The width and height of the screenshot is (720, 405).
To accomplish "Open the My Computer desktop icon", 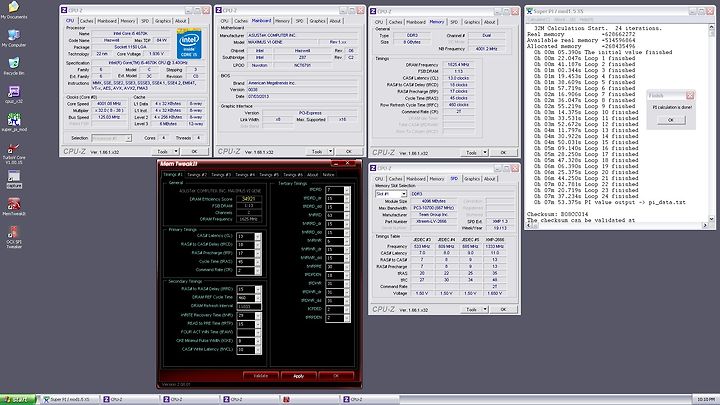I will [x=14, y=38].
